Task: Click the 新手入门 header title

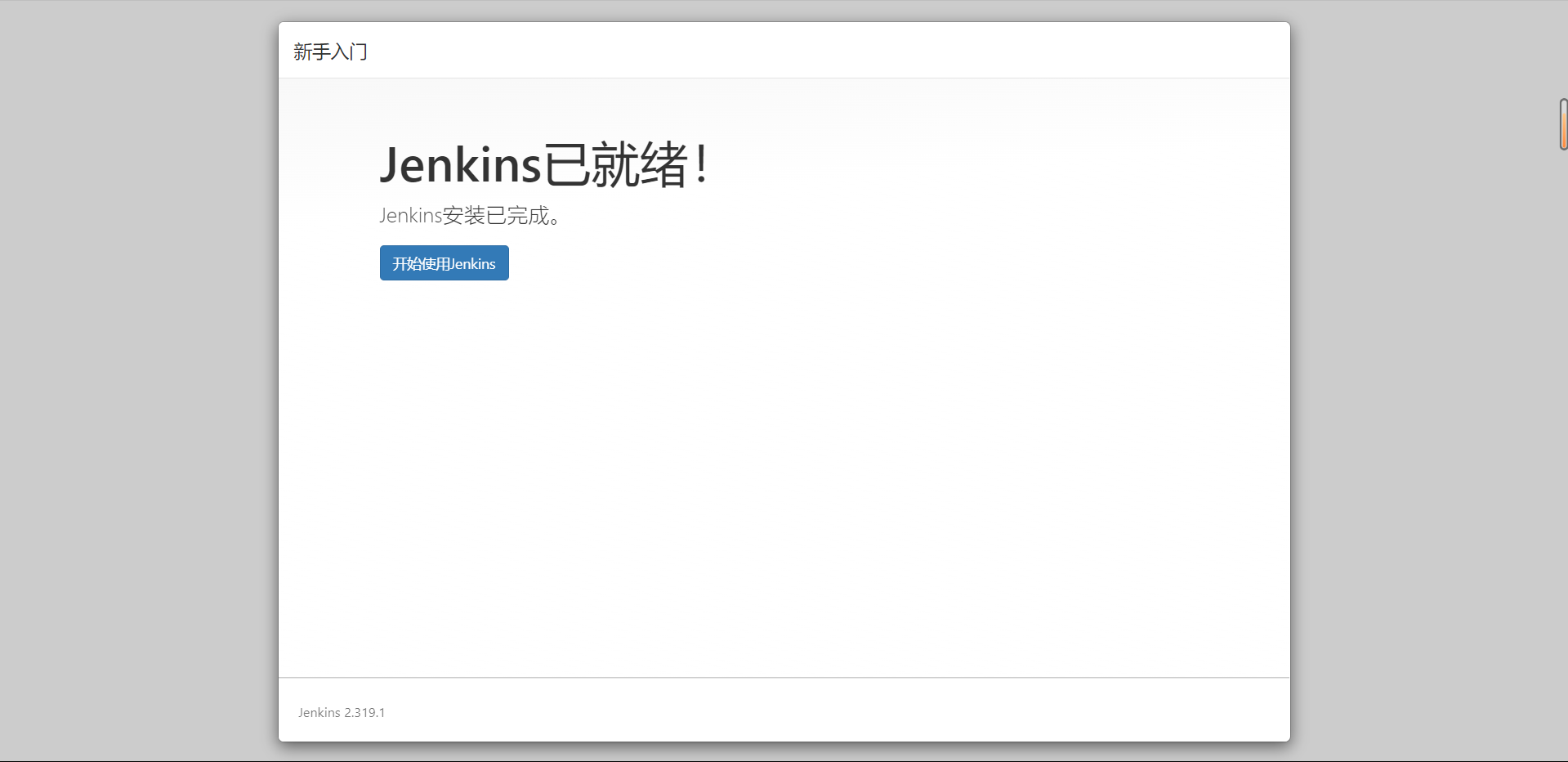Action: tap(330, 52)
